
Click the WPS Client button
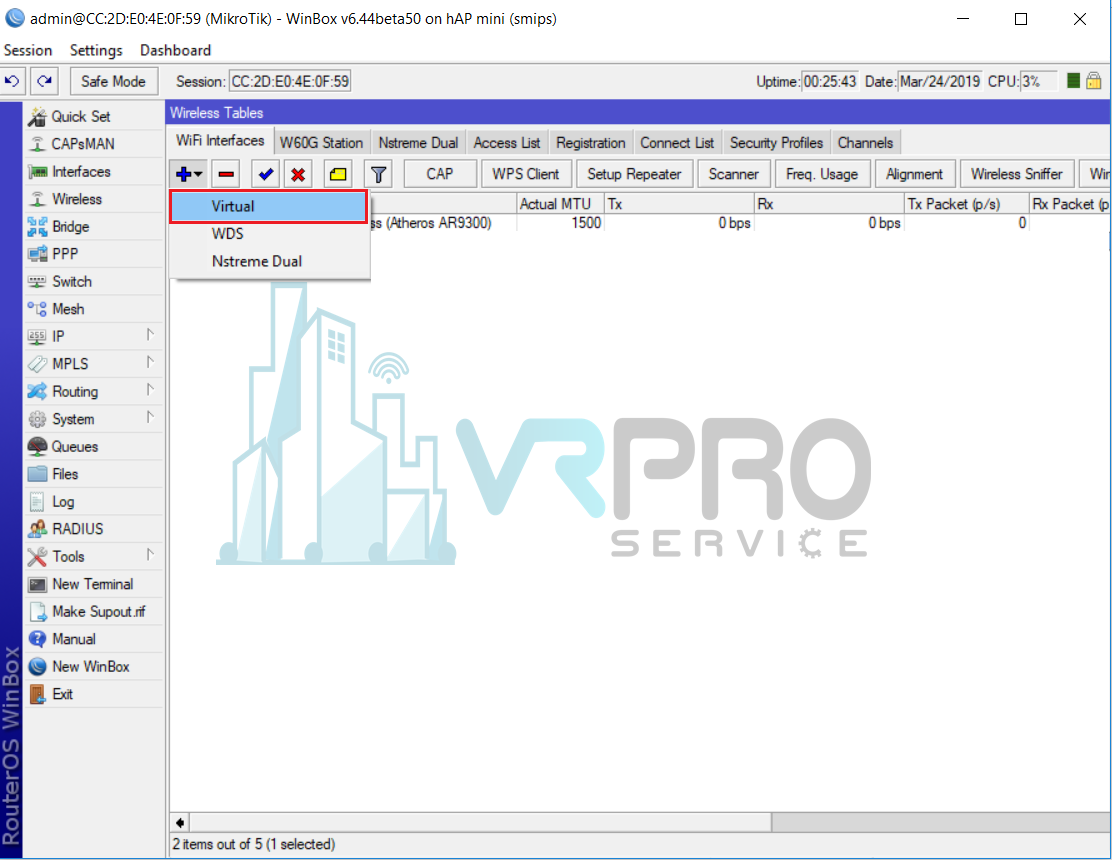point(526,174)
